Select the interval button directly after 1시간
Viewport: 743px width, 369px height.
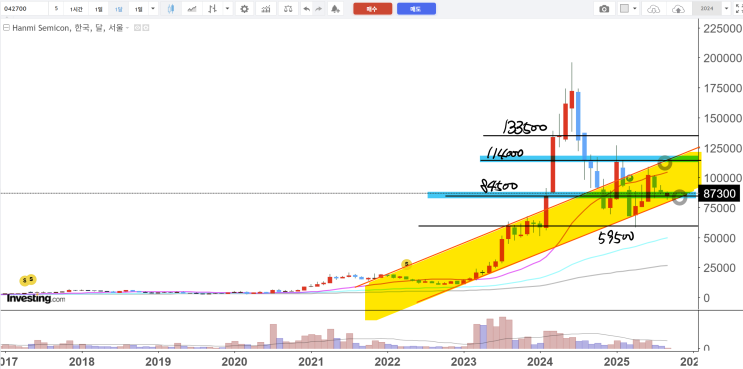tap(98, 9)
